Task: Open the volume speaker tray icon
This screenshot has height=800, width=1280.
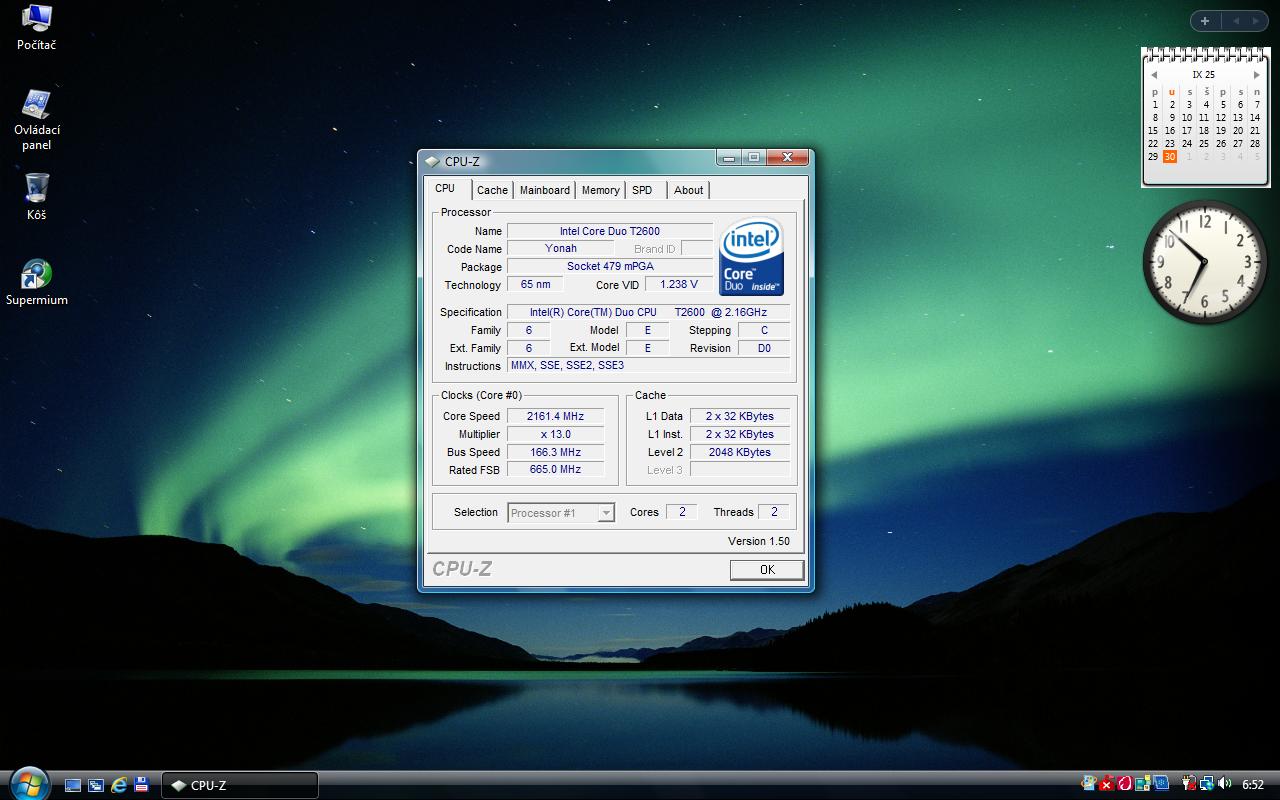Action: [x=1225, y=783]
